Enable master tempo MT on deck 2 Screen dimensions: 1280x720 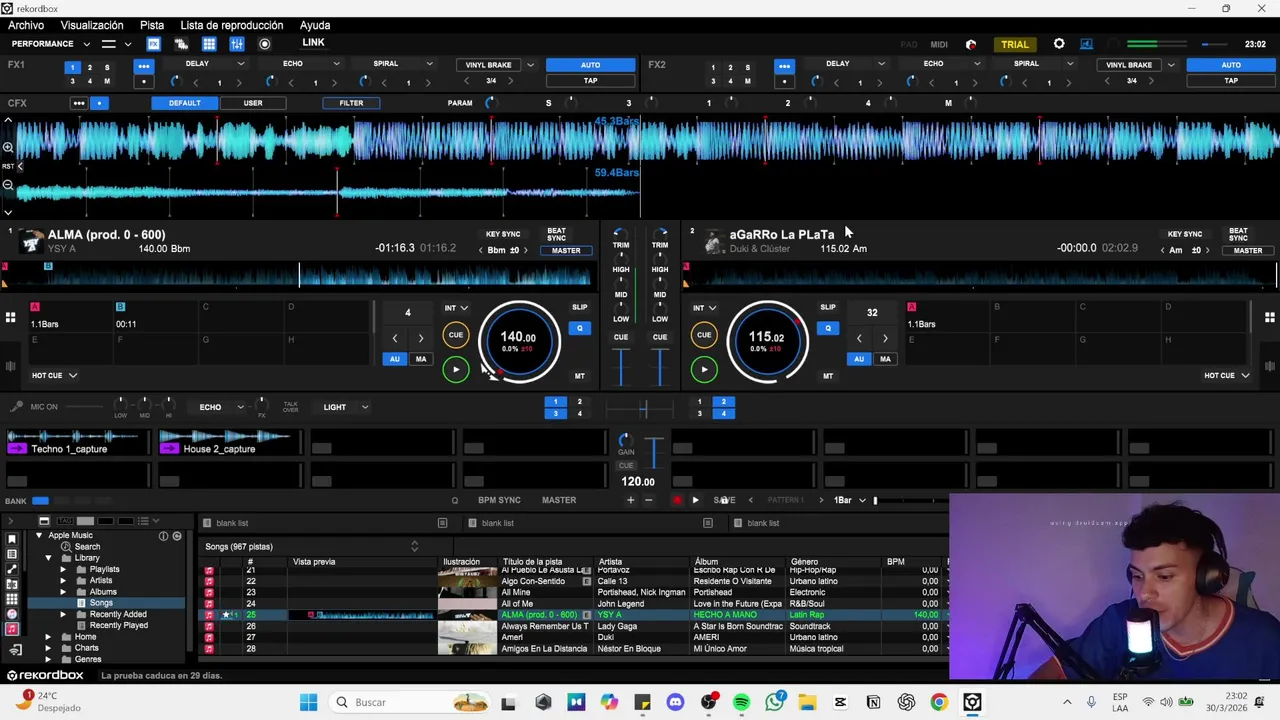click(827, 376)
